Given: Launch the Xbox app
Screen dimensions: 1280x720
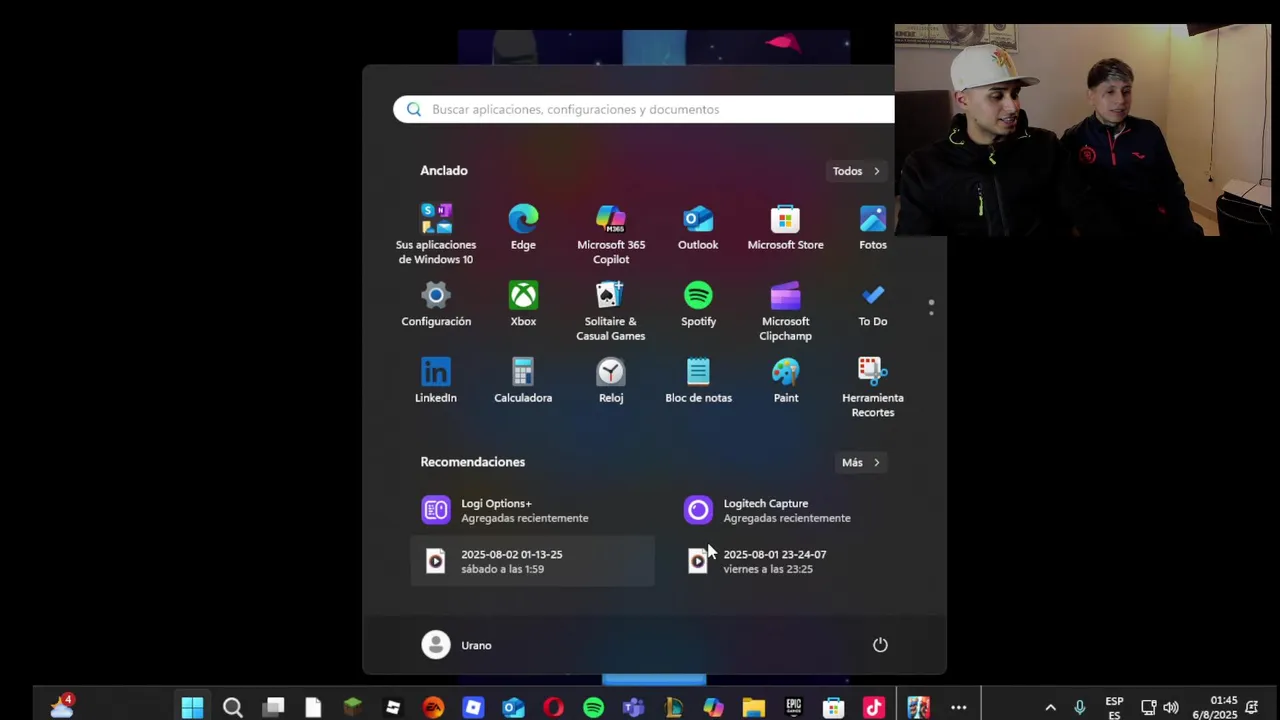Looking at the screenshot, I should tap(523, 304).
